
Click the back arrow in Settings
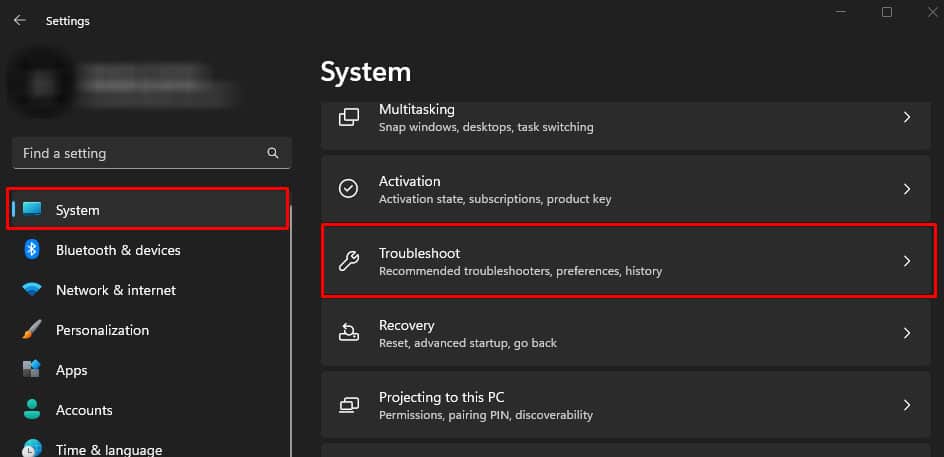[x=20, y=20]
